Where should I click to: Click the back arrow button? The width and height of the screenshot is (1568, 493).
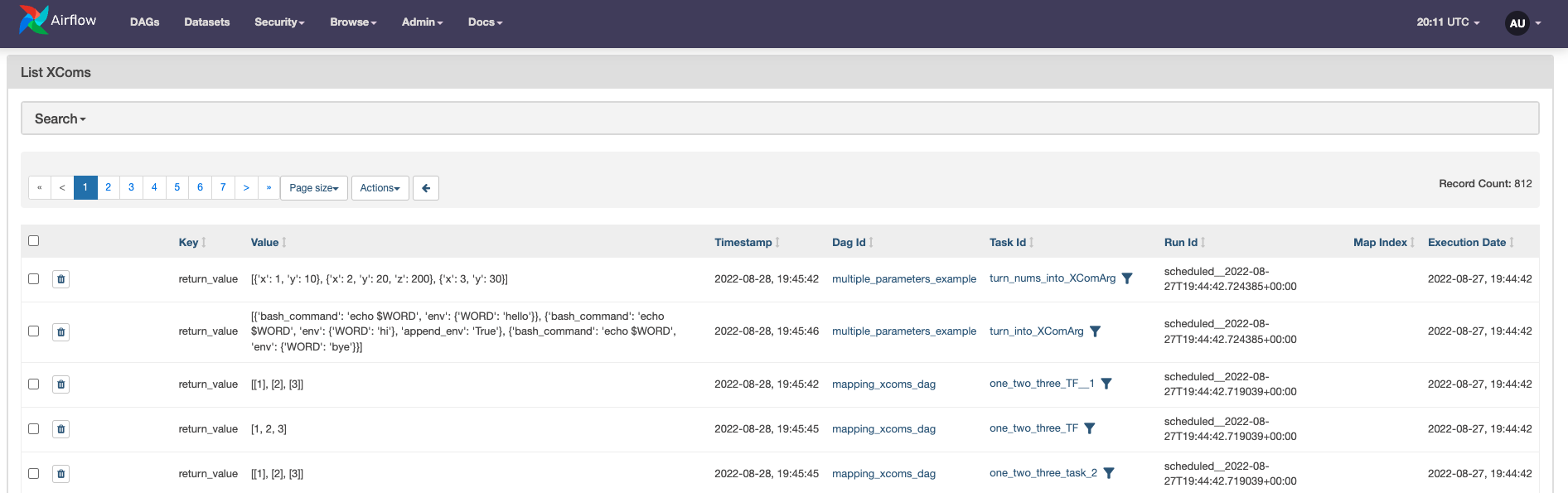pos(426,188)
